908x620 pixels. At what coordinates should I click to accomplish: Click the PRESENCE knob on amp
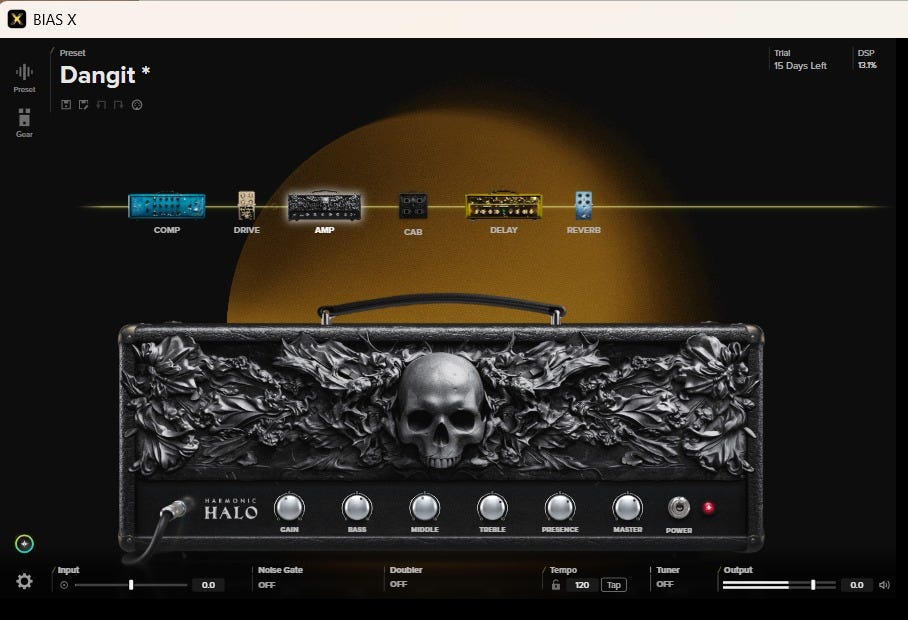560,508
